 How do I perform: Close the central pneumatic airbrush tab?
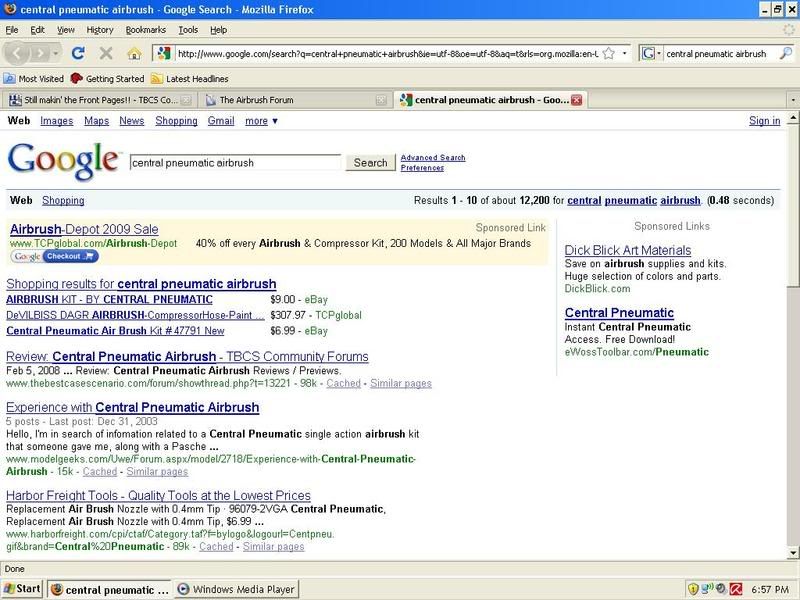577,100
